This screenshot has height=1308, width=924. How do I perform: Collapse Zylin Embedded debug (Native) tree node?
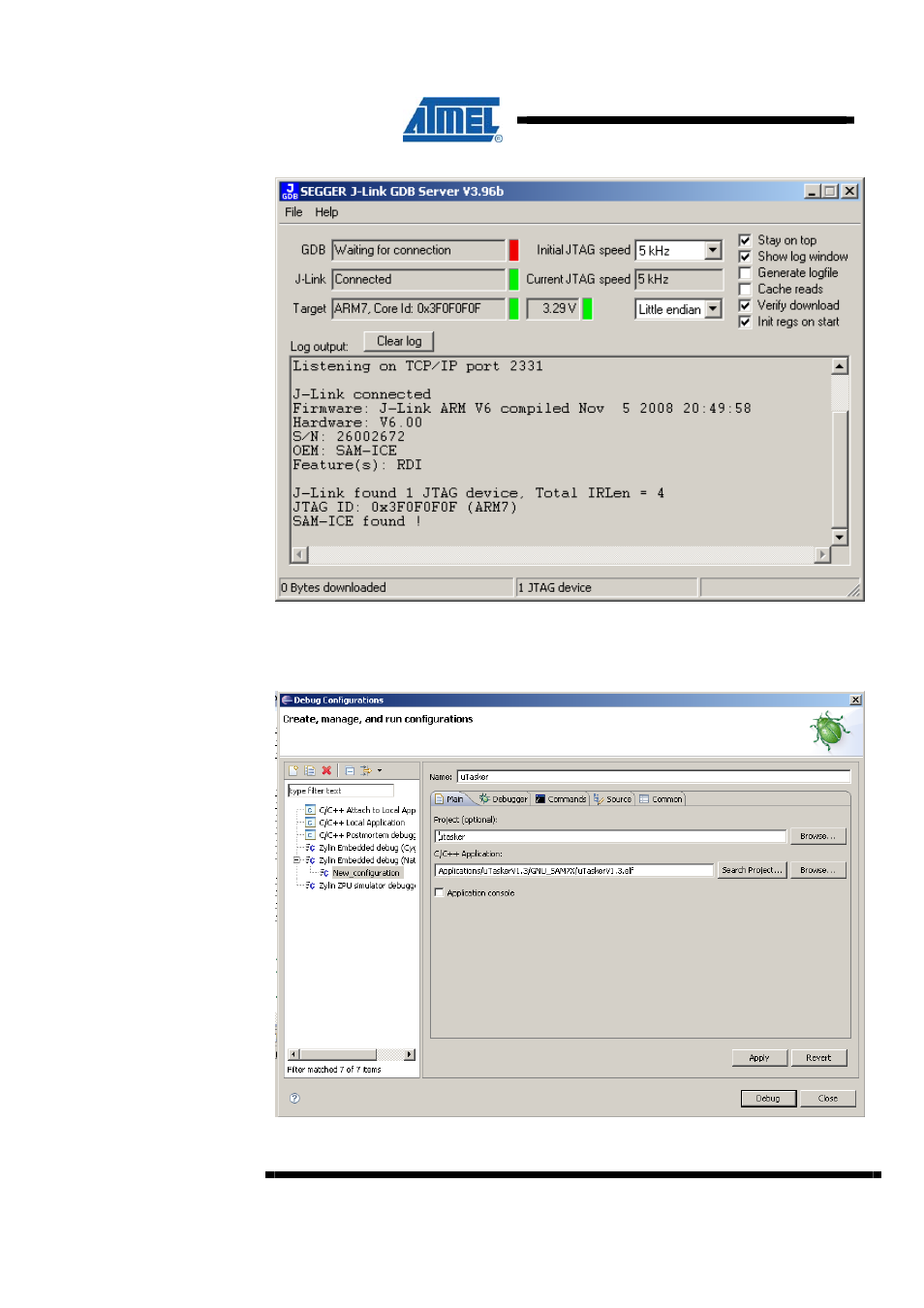[297, 860]
